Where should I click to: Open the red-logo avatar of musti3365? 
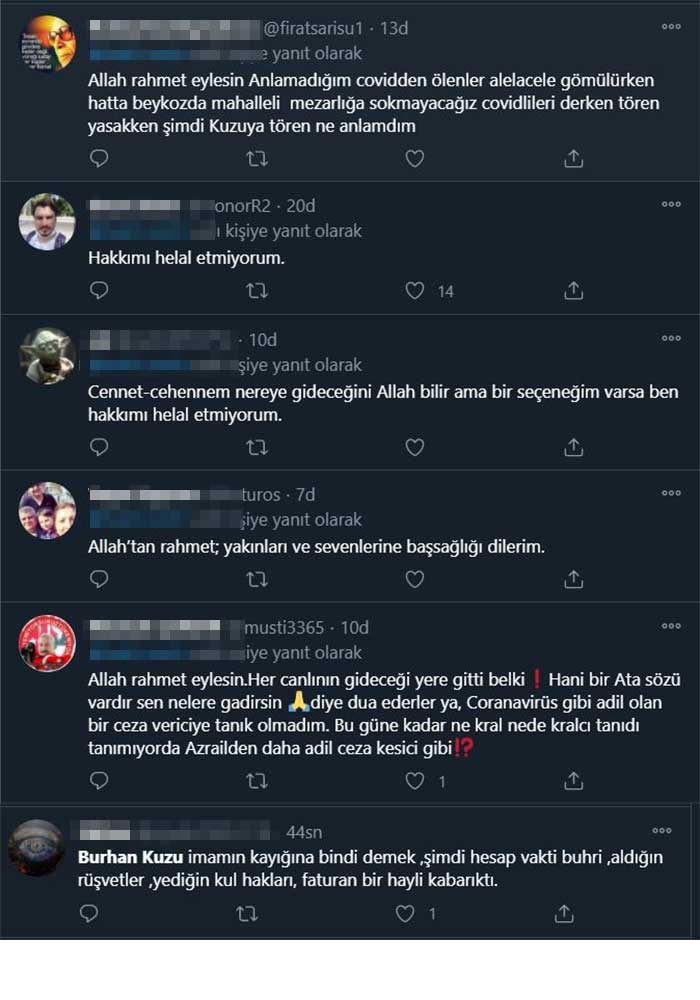click(x=47, y=643)
